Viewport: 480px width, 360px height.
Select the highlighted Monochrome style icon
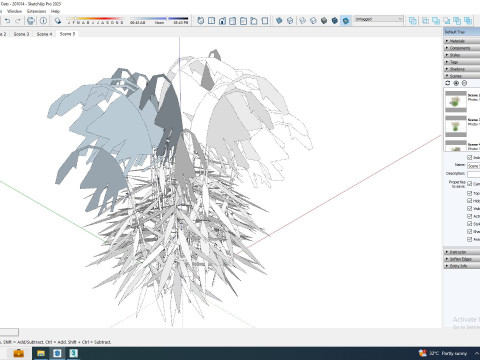346,21
